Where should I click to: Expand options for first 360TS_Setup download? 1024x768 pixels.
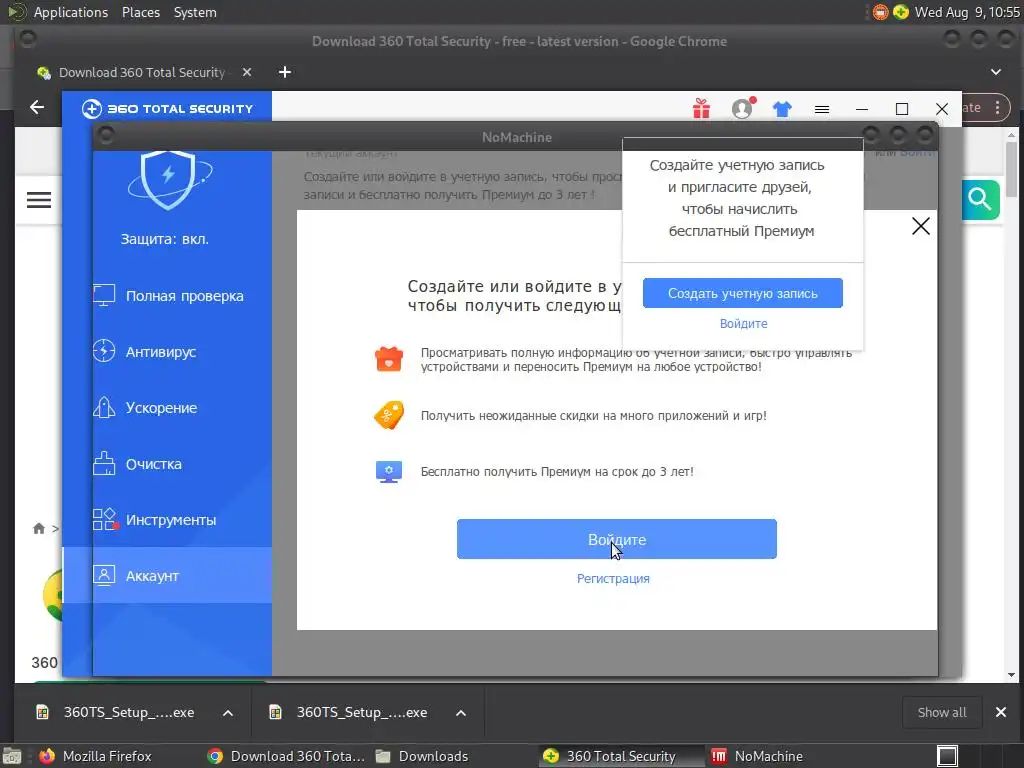pyautogui.click(x=228, y=713)
